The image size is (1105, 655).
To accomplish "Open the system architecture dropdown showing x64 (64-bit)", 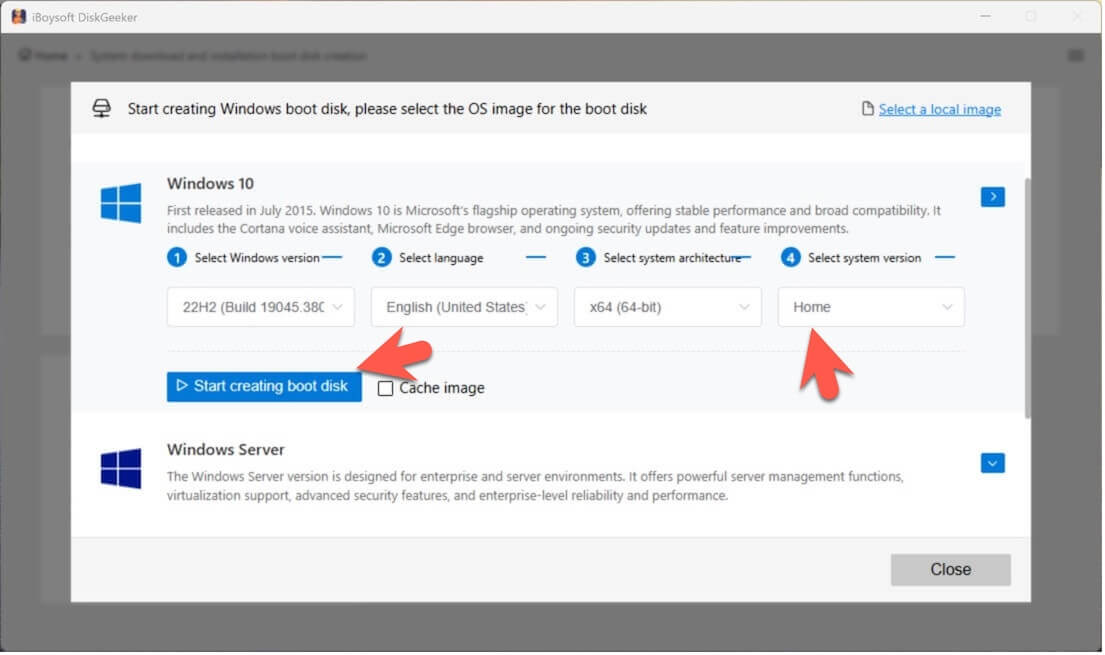I will click(667, 307).
